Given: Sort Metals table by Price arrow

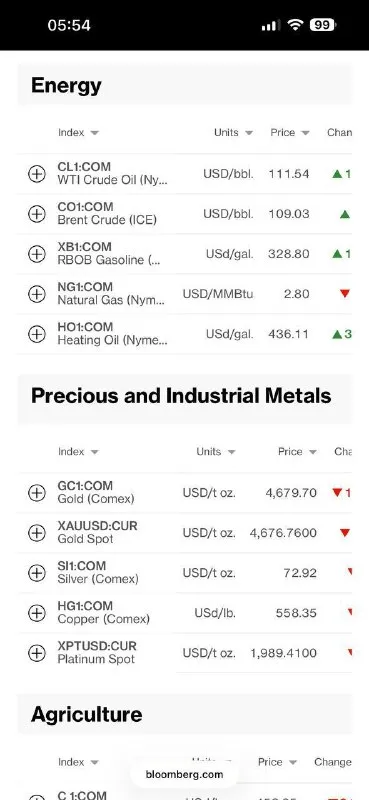Looking at the screenshot, I should pos(313,452).
